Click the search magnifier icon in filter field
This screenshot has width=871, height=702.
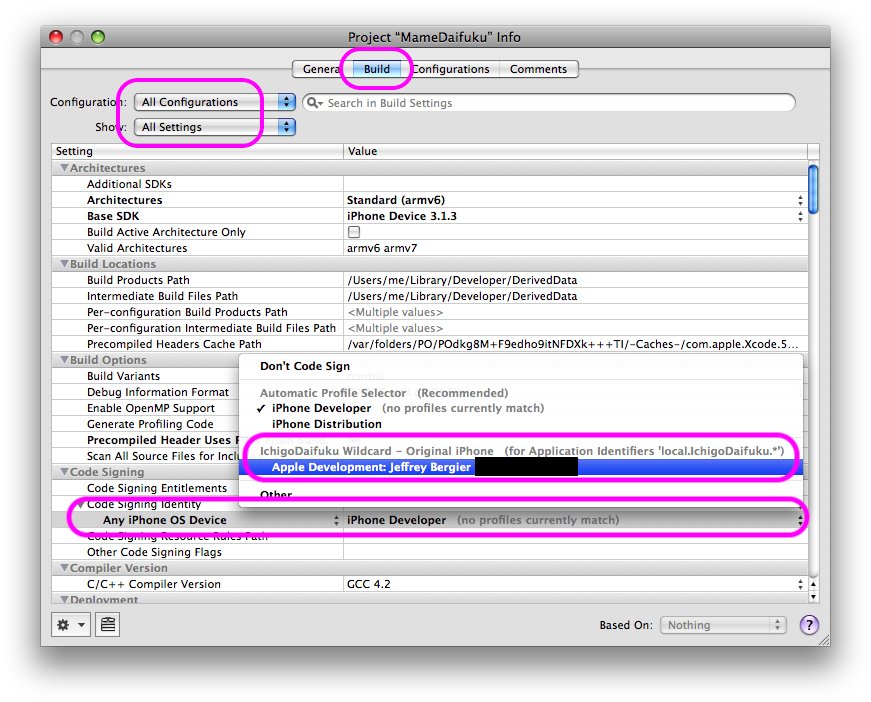[315, 103]
